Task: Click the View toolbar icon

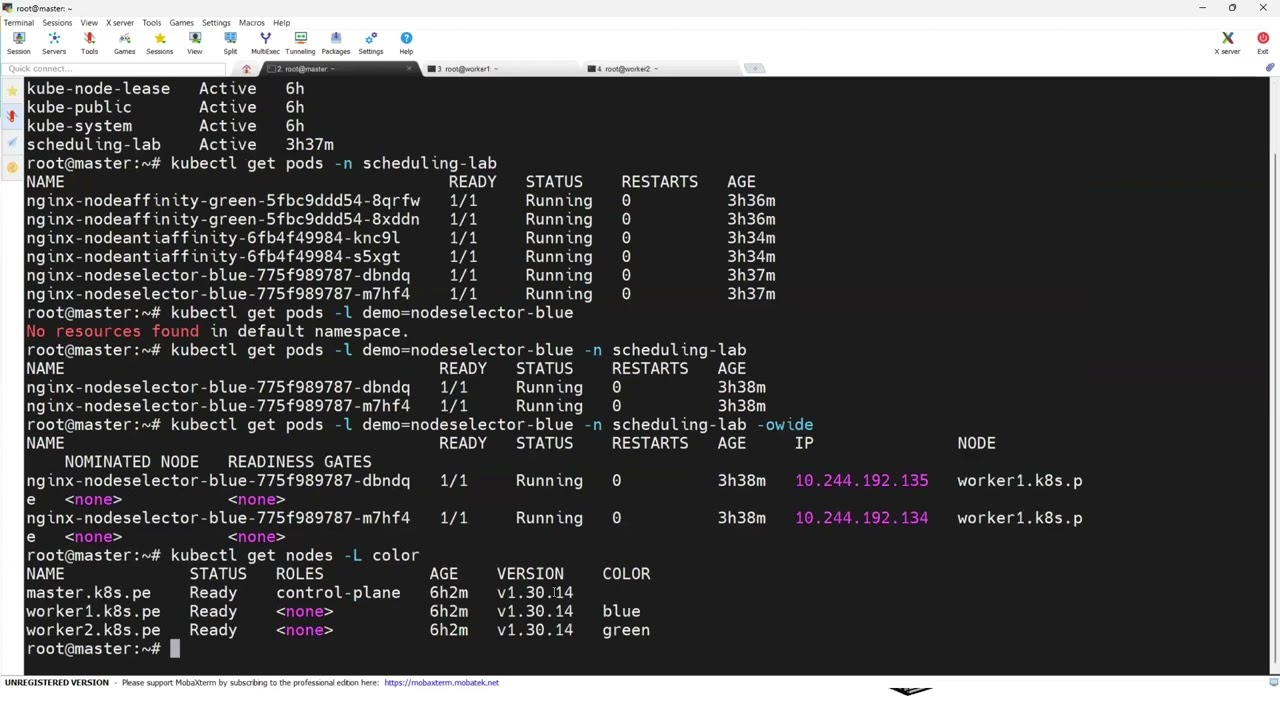Action: tap(194, 43)
